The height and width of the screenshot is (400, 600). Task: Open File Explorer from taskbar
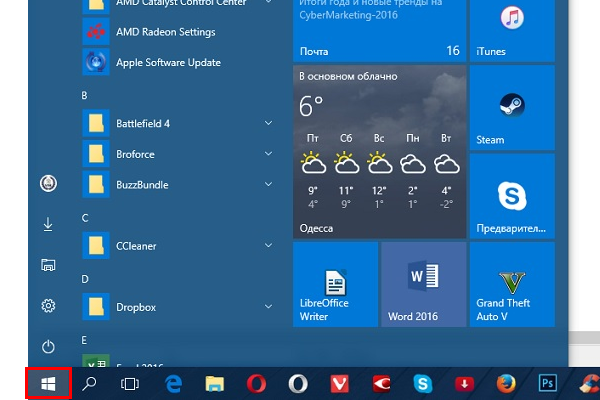pos(215,384)
